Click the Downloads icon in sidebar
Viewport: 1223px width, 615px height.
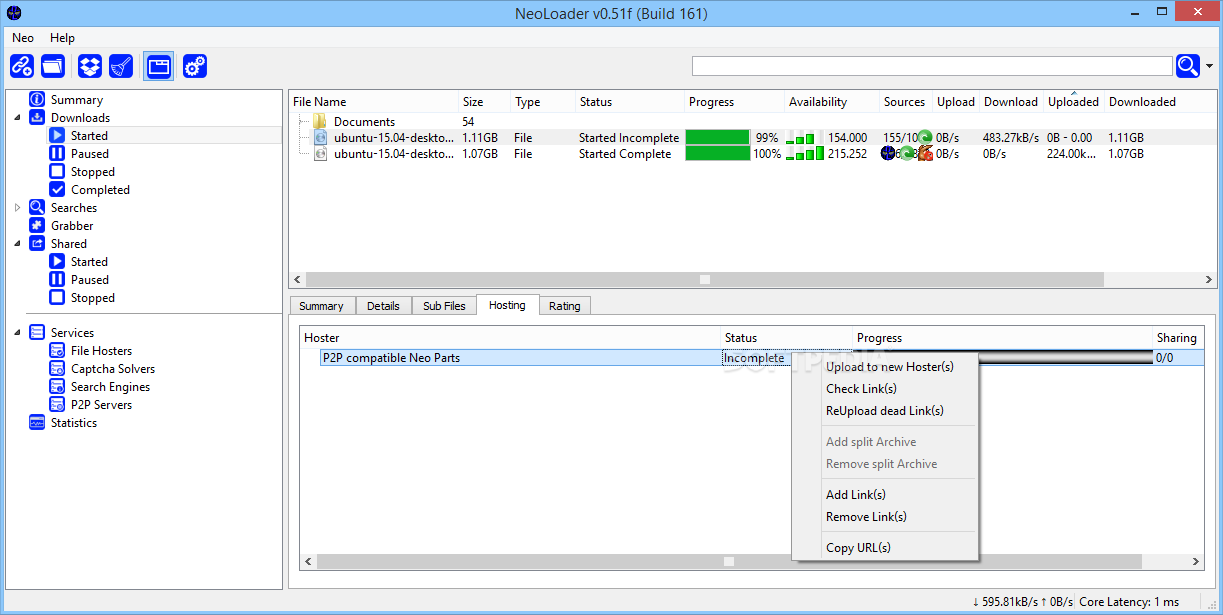(37, 118)
